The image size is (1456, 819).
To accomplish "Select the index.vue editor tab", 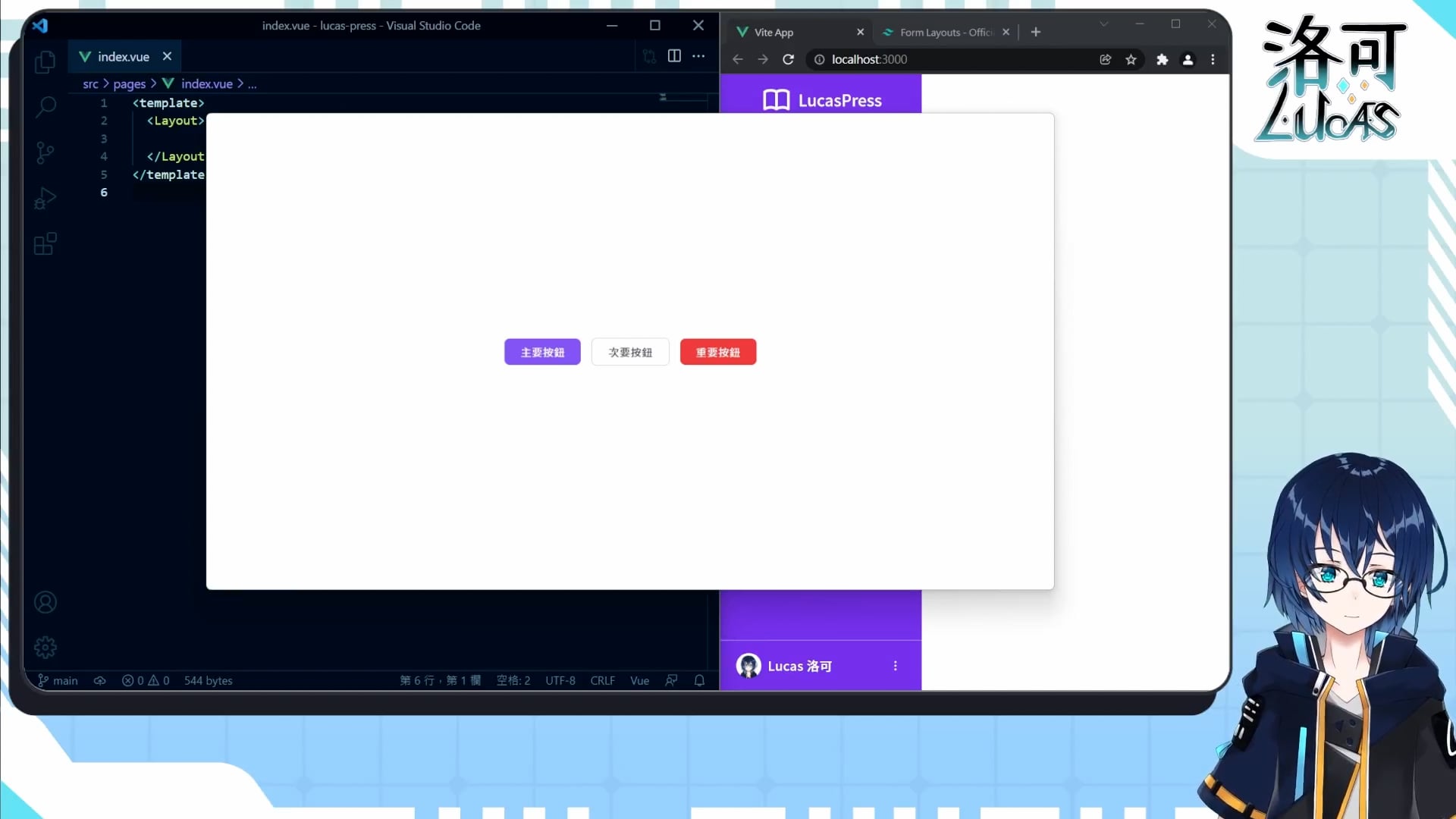I will tap(123, 57).
